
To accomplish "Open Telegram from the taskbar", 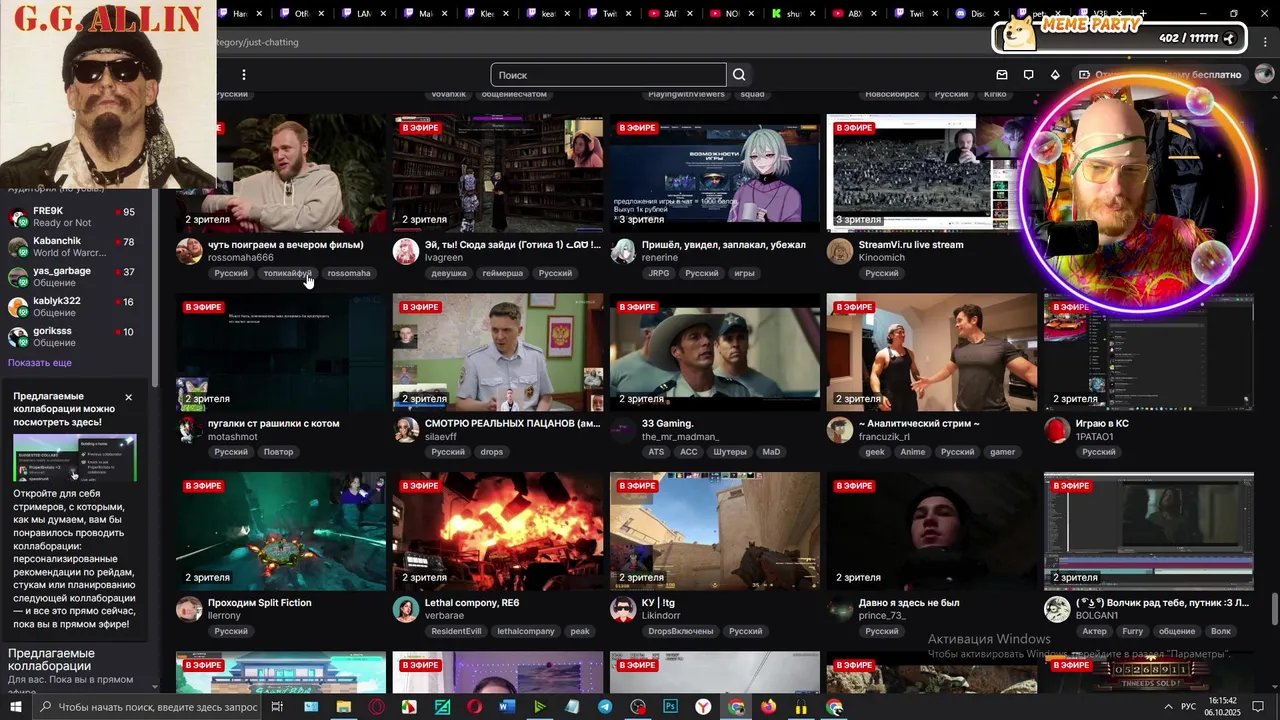I will click(x=605, y=707).
